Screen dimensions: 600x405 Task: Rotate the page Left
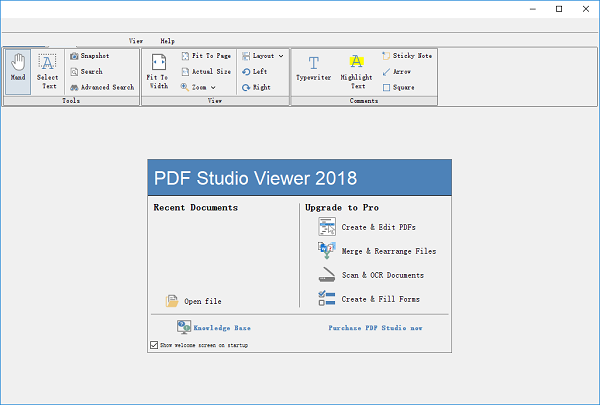(x=255, y=72)
